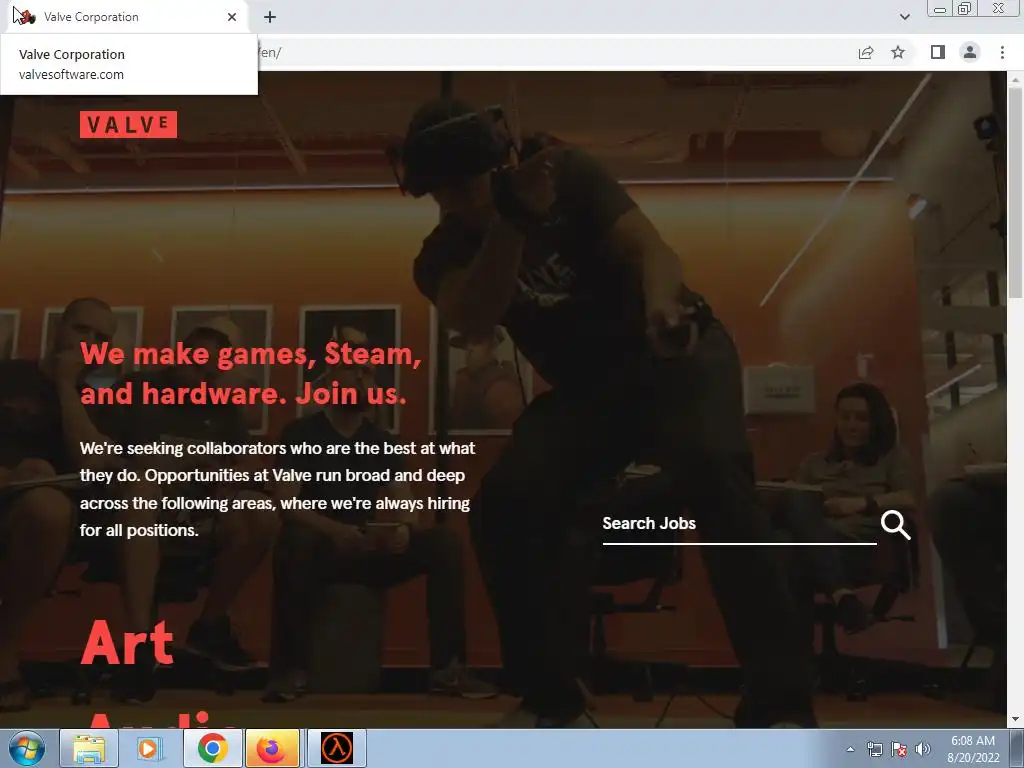Close the Valve Corporation tab
Viewport: 1024px width, 768px height.
coord(232,17)
